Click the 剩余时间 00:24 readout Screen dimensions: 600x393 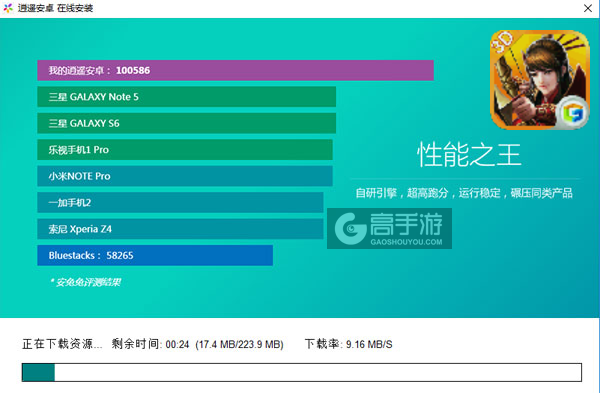[x=150, y=344]
